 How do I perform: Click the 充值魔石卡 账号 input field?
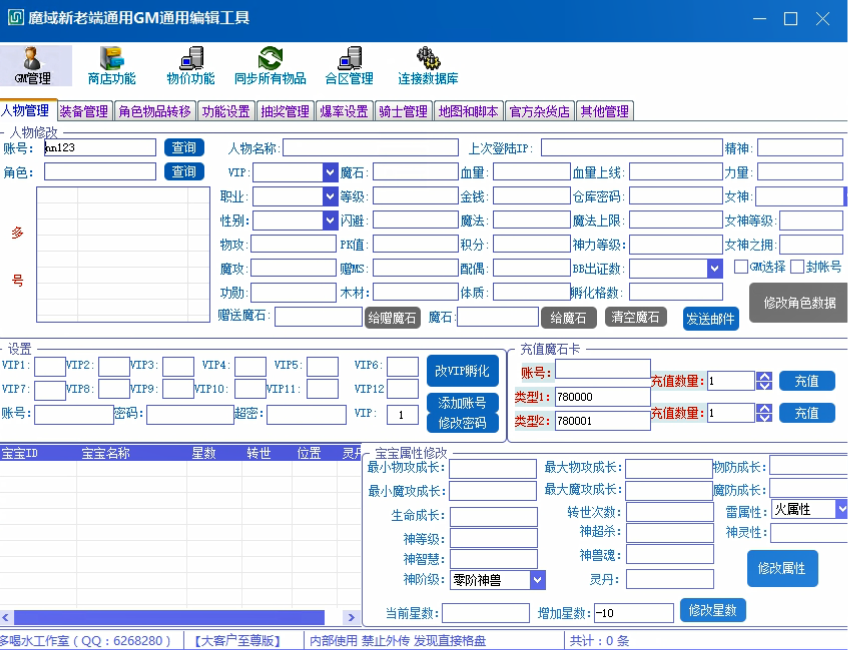(603, 369)
